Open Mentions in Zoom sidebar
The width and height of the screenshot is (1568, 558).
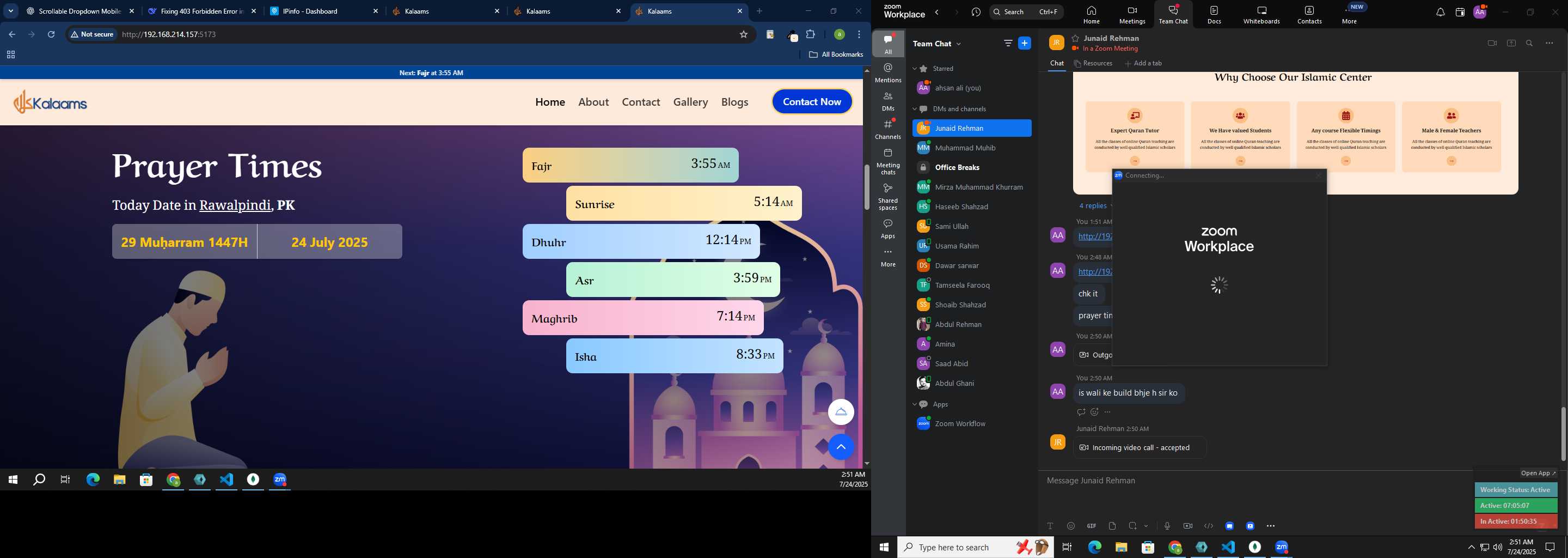(888, 72)
